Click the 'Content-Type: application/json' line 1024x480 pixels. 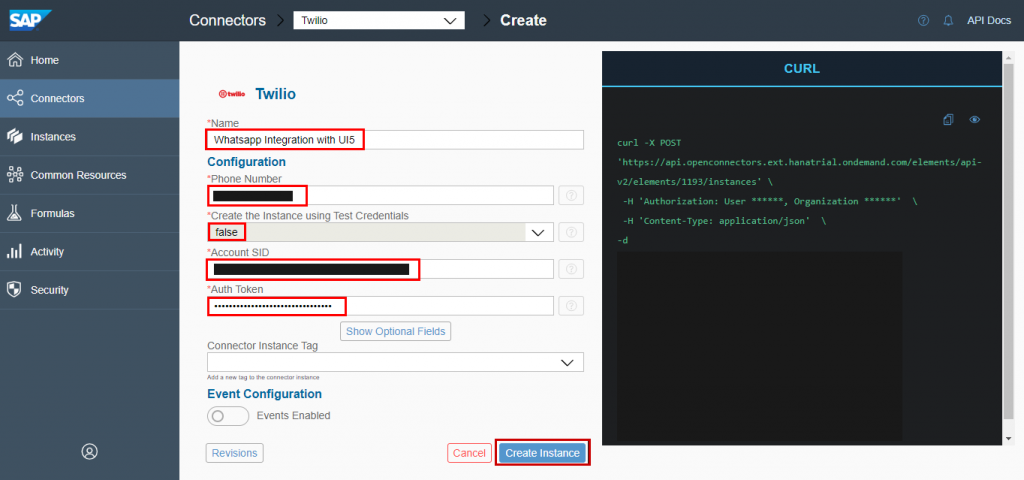tap(724, 221)
